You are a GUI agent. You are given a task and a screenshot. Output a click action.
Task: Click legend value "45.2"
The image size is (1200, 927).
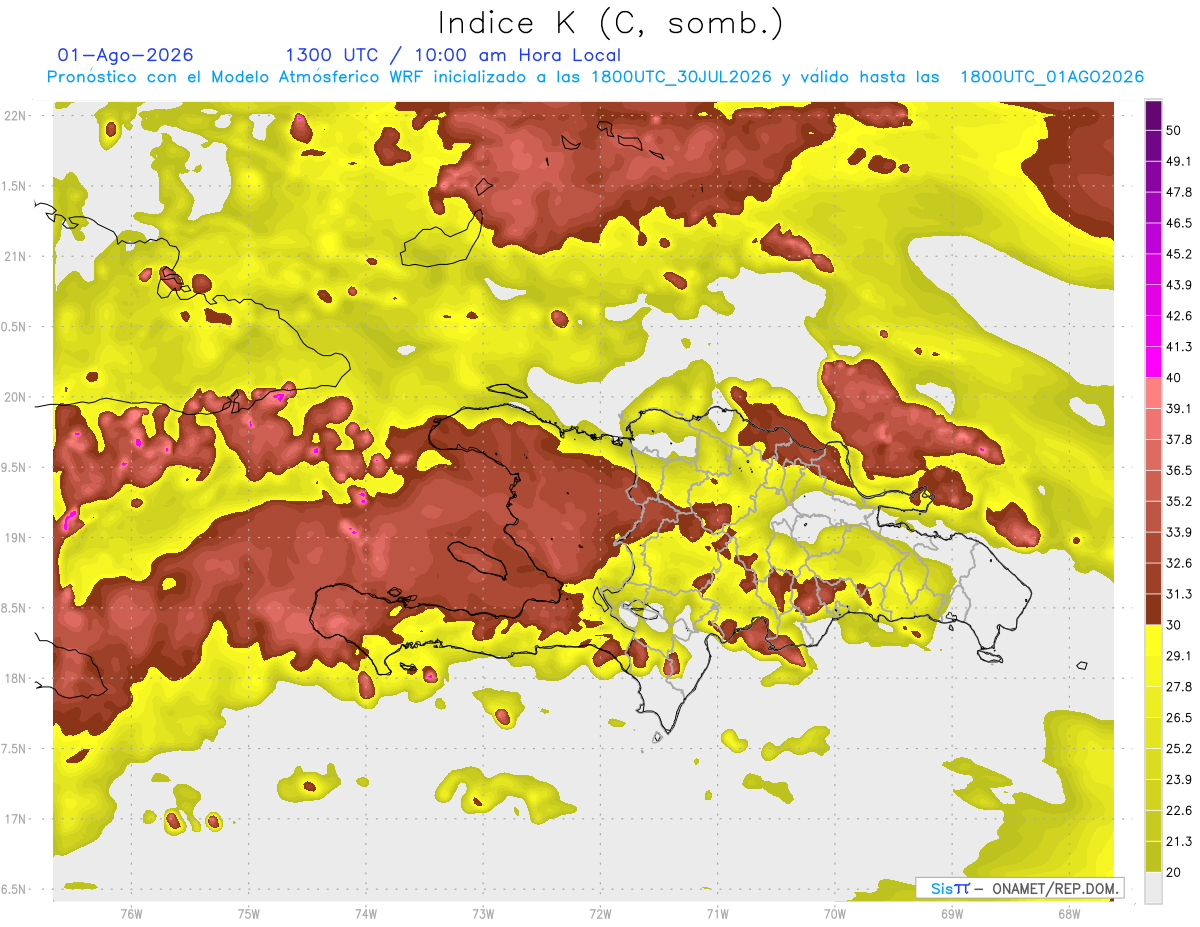(1179, 254)
